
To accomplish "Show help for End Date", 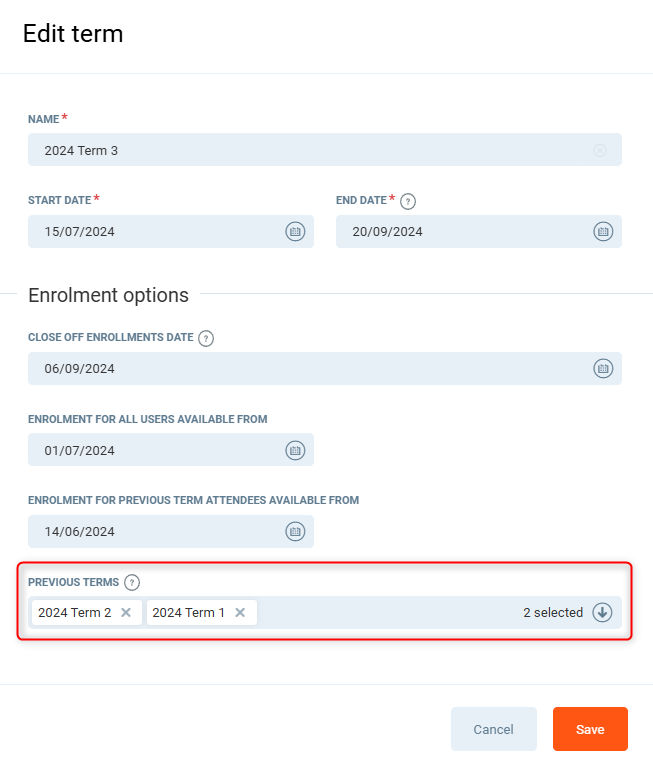I will pos(408,201).
